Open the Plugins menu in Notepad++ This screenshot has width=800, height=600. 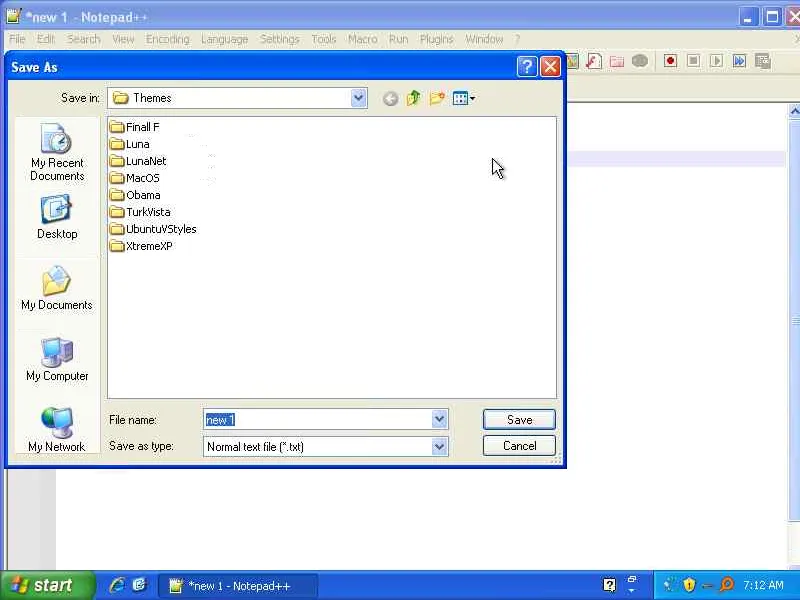click(x=437, y=39)
